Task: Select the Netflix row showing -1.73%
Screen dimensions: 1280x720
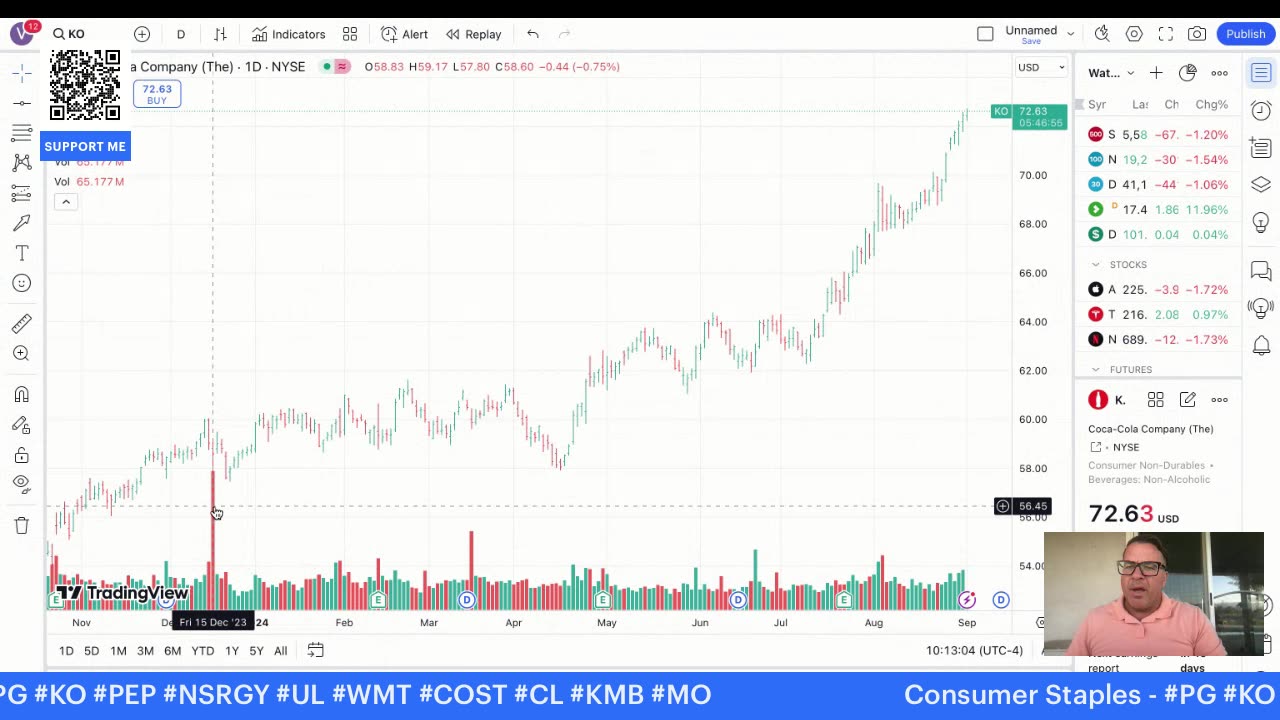Action: (1158, 340)
